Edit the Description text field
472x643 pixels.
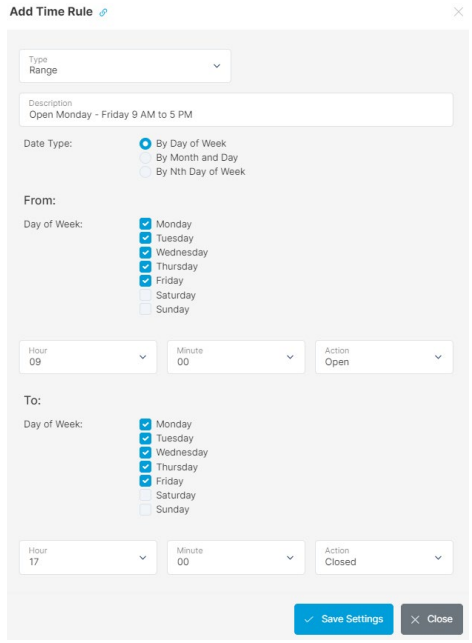pyautogui.click(x=236, y=109)
